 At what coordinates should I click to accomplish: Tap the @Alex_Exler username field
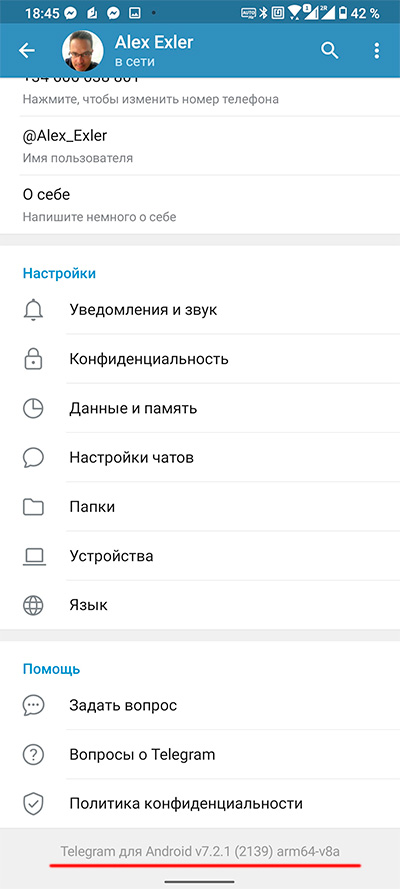(200, 146)
